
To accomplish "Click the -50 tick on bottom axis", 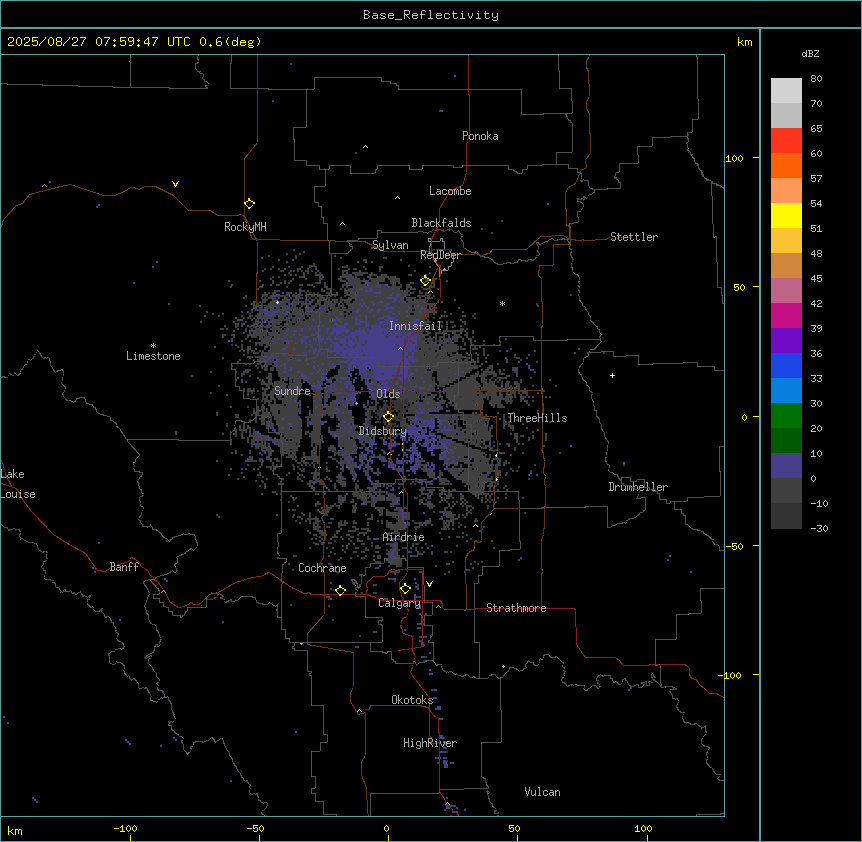I will coord(255,828).
